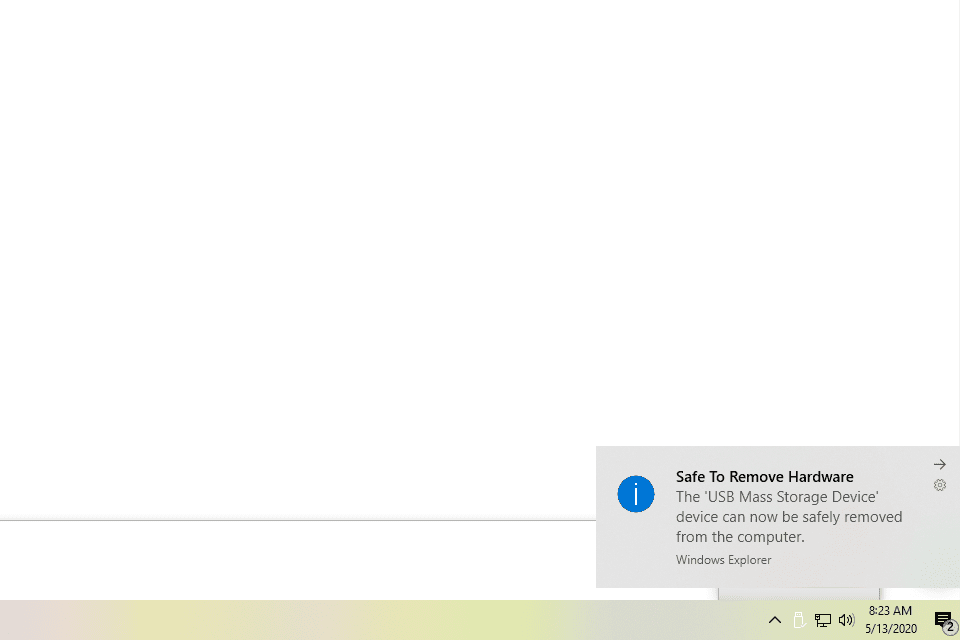Click the Show Desktop strip at taskbar edge
Screen dimensions: 960x640
pyautogui.click(x=958, y=620)
